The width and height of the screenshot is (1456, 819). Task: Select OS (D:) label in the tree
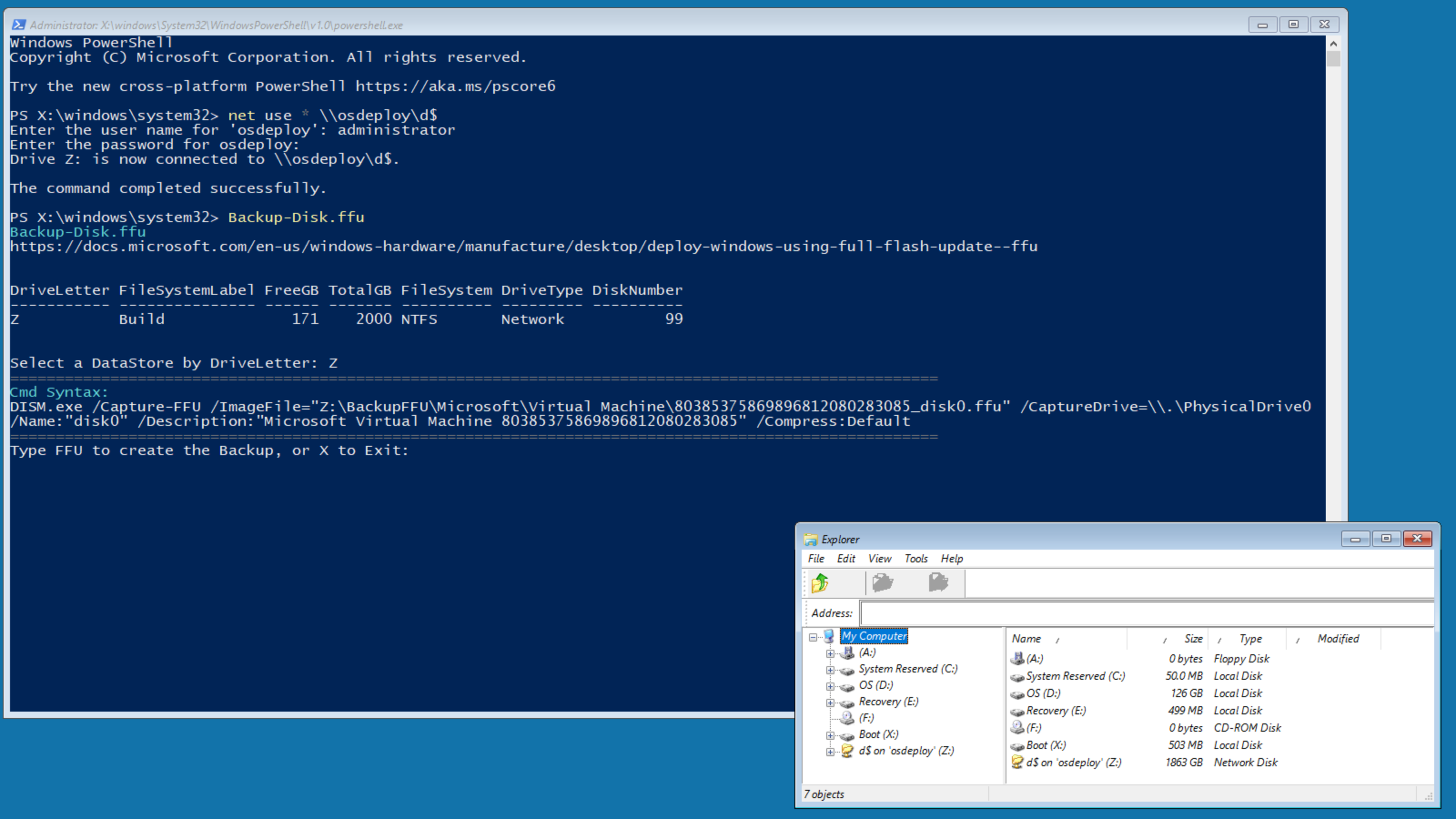[x=875, y=685]
